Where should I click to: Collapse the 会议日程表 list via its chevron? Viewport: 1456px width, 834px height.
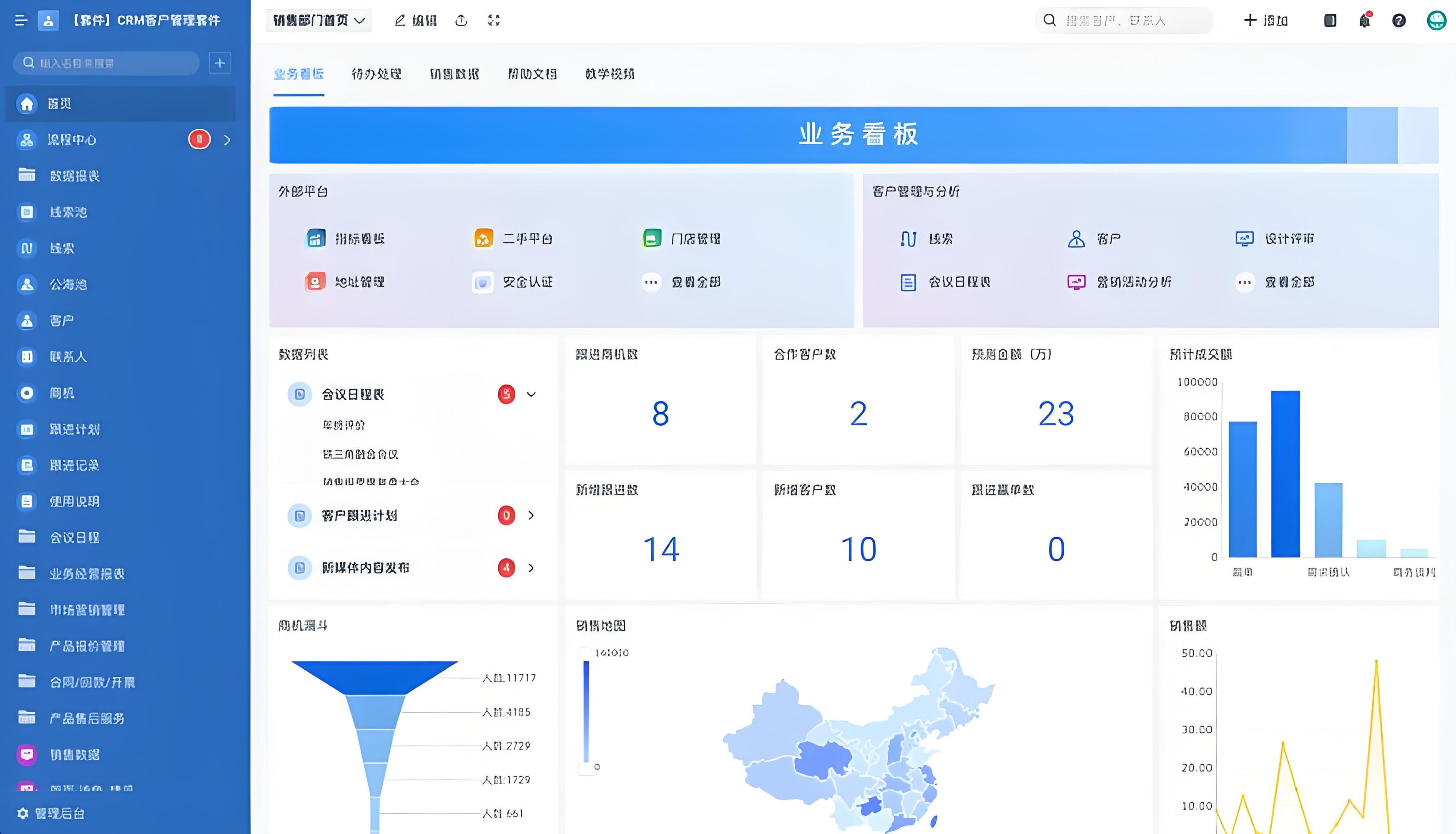point(532,394)
